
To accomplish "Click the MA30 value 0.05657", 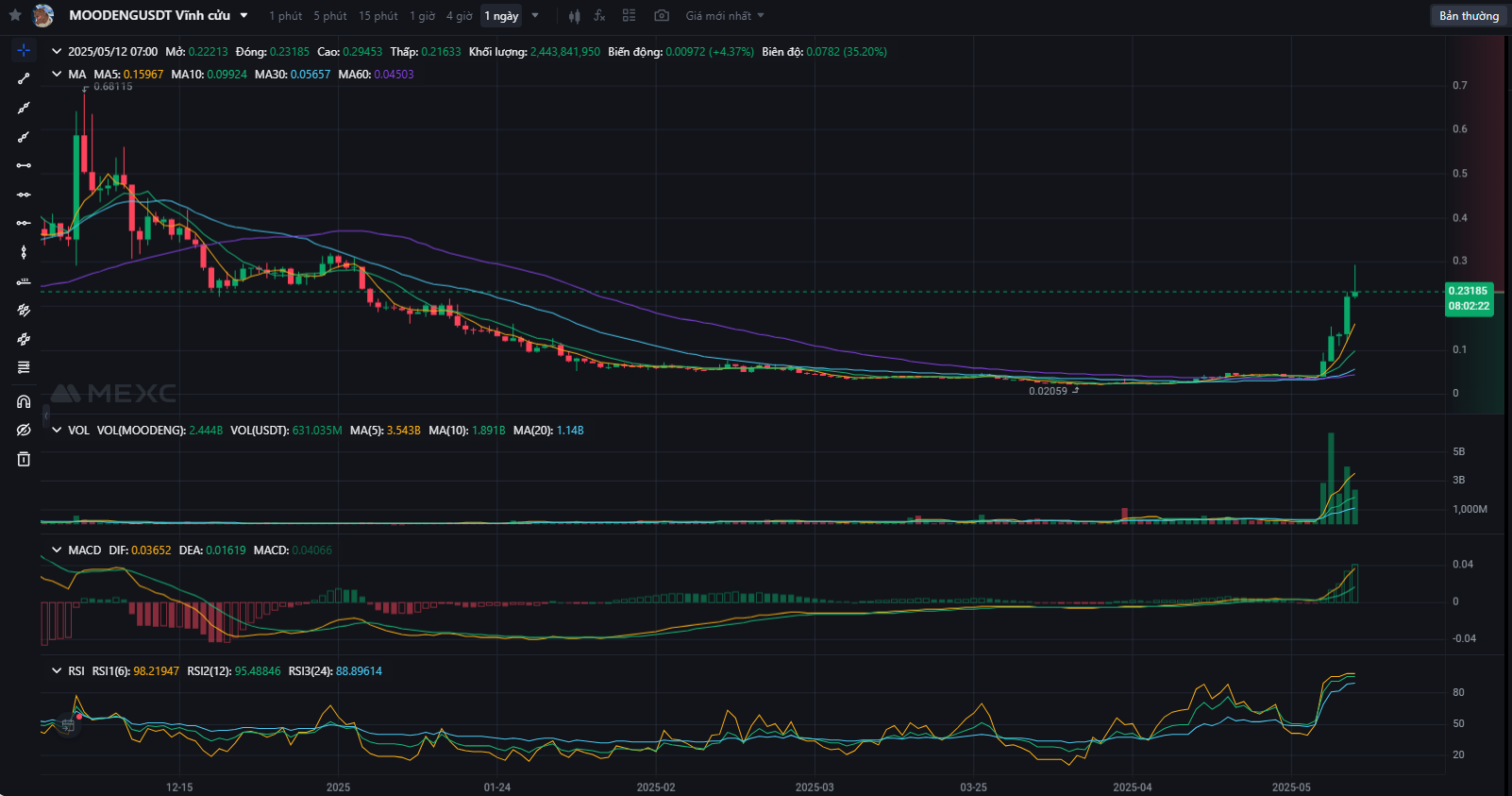I will coord(311,74).
